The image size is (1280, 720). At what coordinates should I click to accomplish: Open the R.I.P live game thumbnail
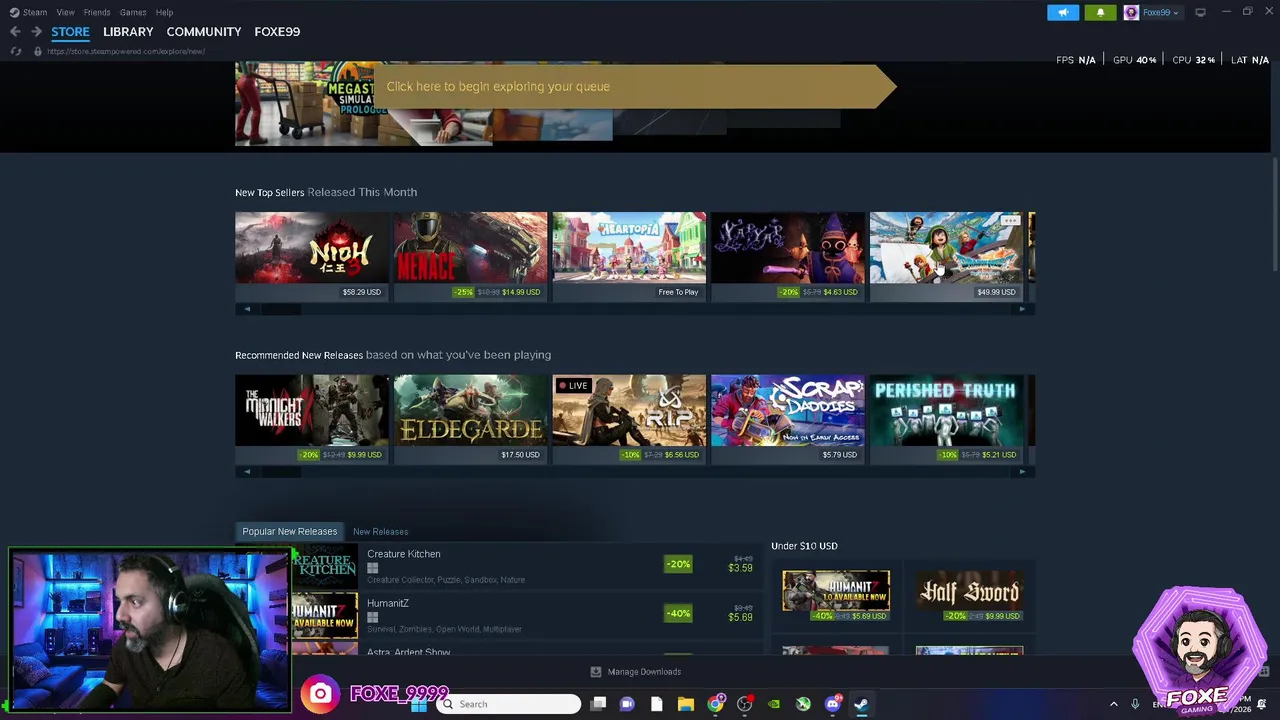pyautogui.click(x=629, y=410)
